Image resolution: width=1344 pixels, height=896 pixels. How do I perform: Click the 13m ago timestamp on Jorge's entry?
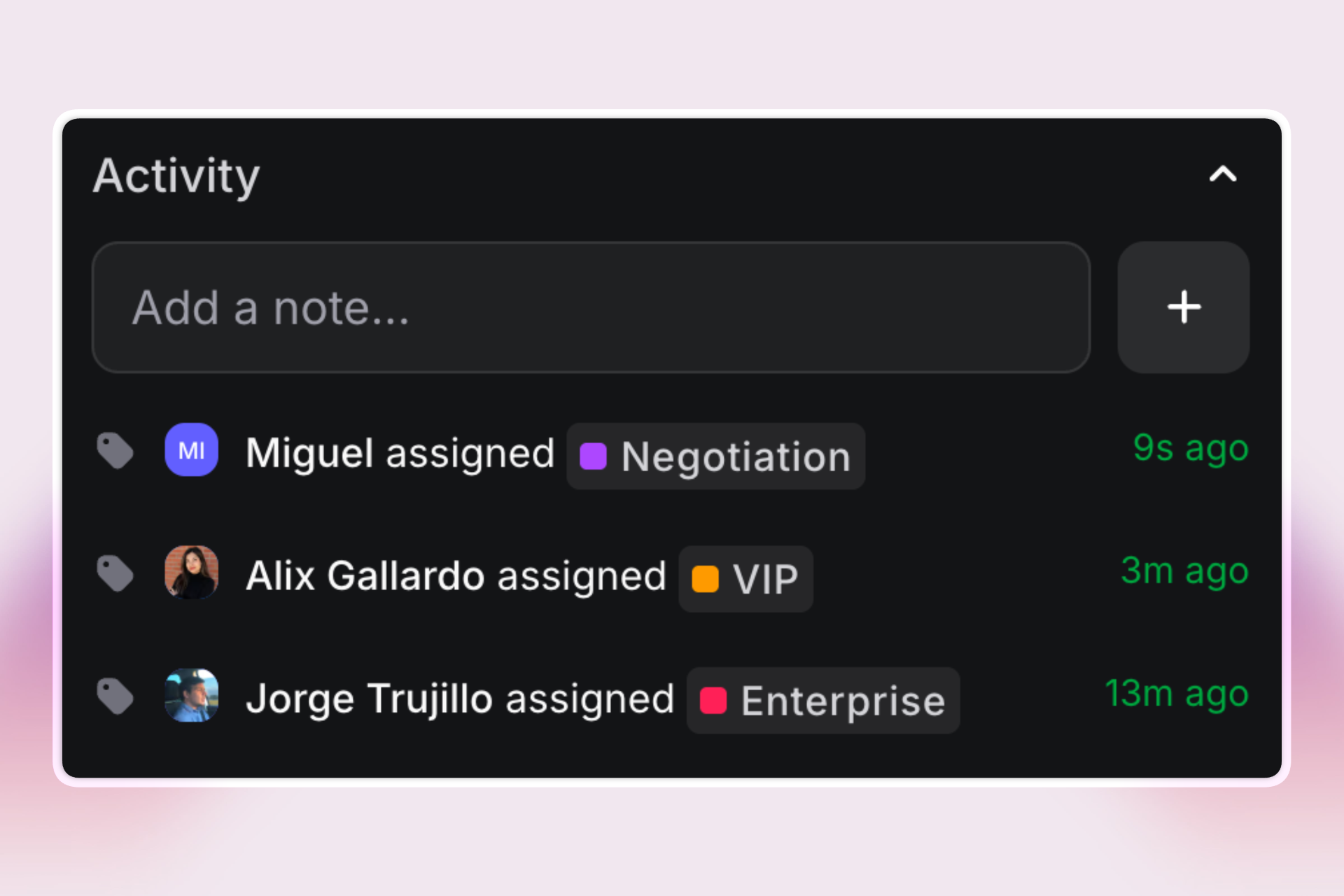tap(1176, 694)
